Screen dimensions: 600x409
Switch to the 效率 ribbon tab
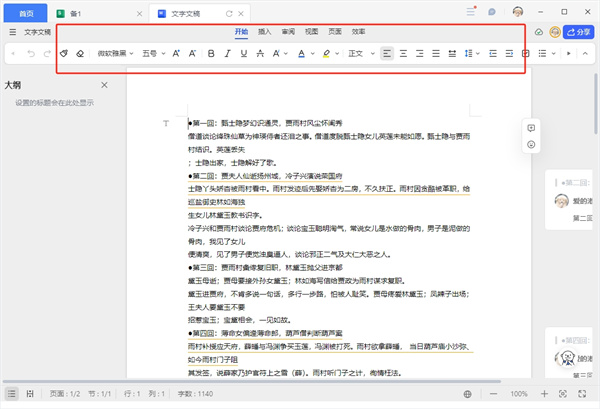pos(358,32)
